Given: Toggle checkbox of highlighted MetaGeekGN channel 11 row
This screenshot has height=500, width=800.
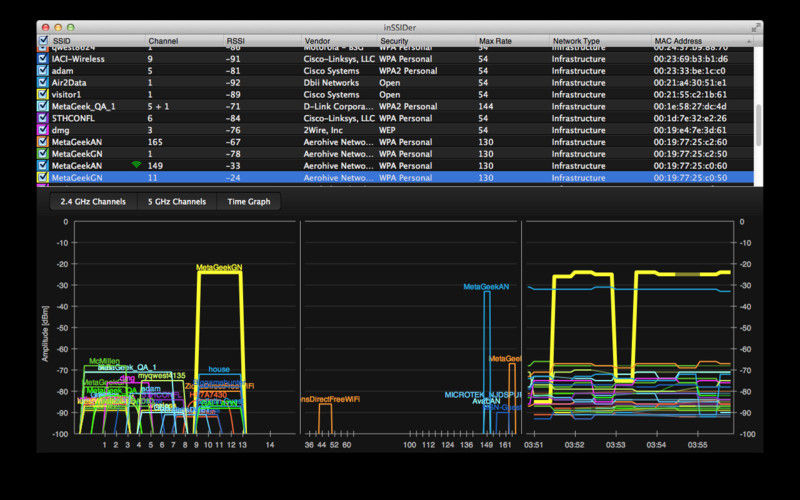Looking at the screenshot, I should point(43,178).
